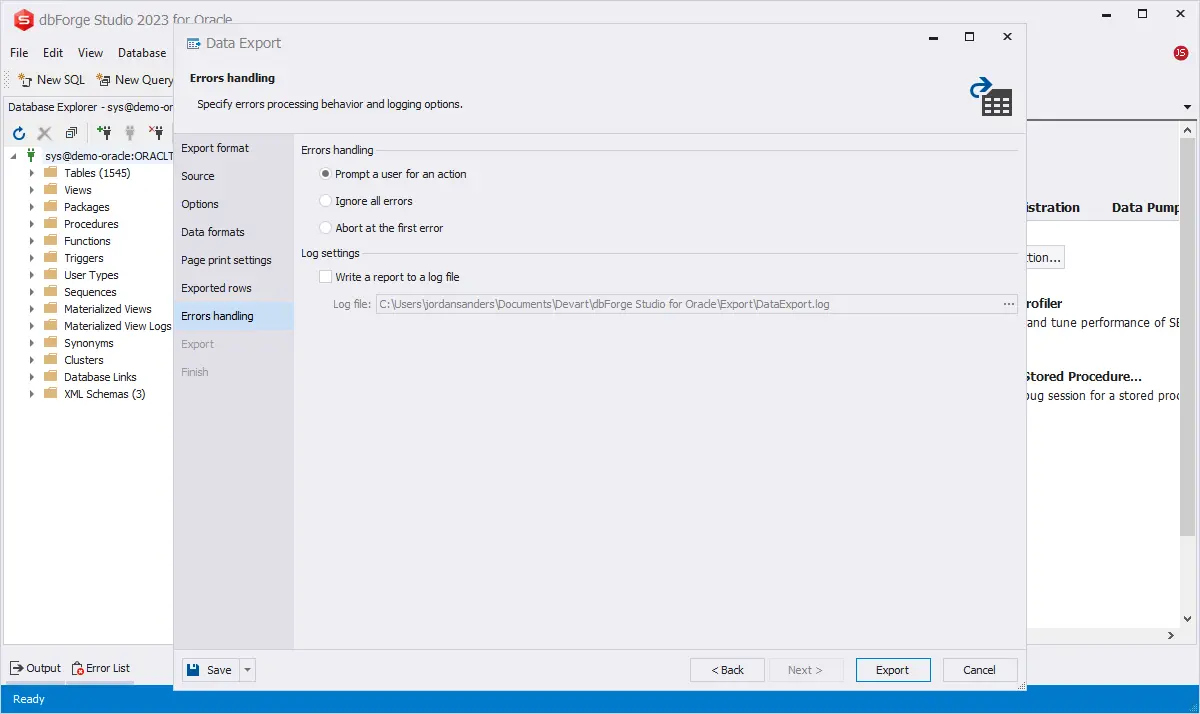Open the Data formats wizard page
1200x714 pixels.
[x=213, y=232]
